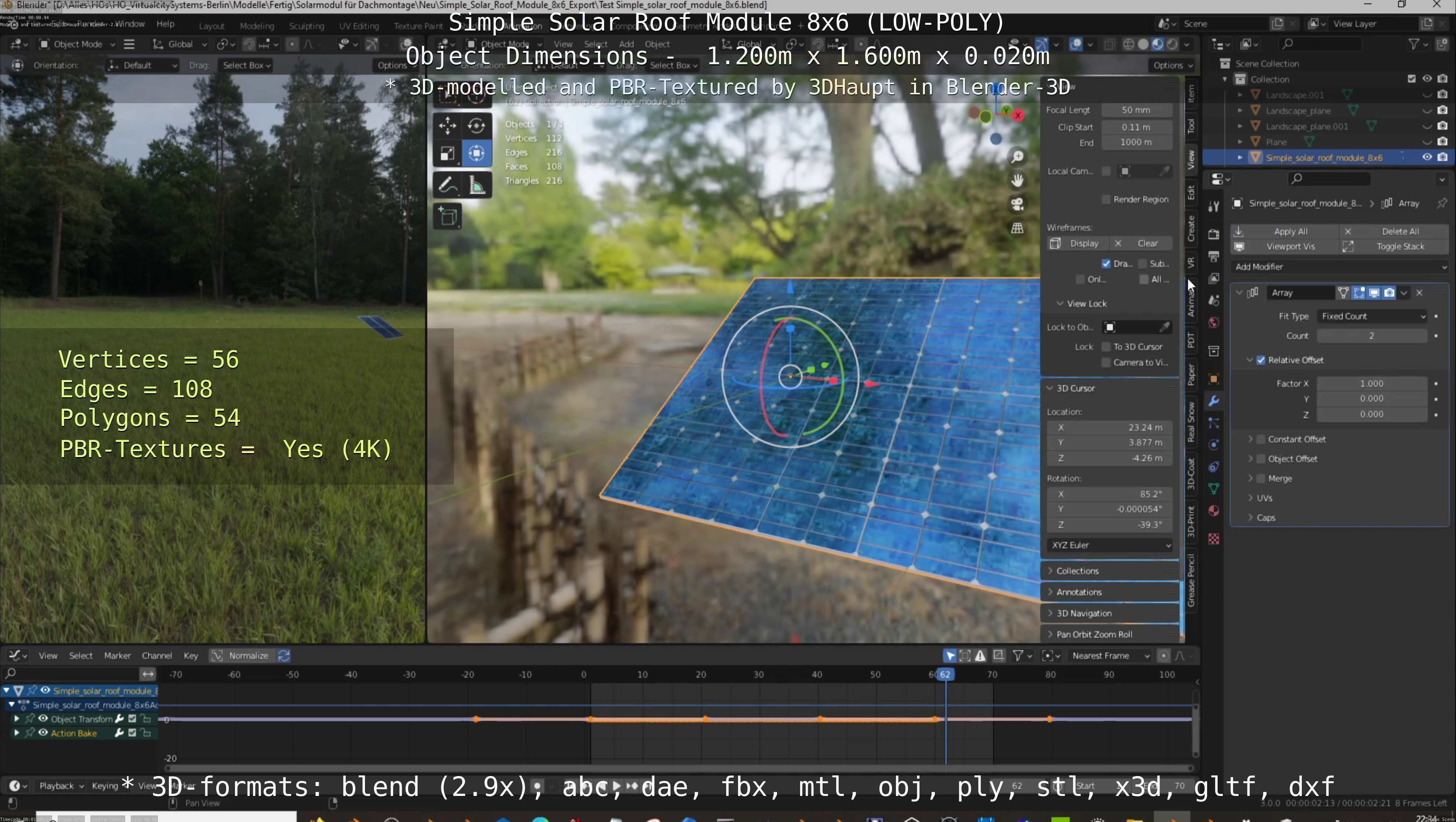
Task: Enable the Render Region checkbox
Action: click(1106, 199)
